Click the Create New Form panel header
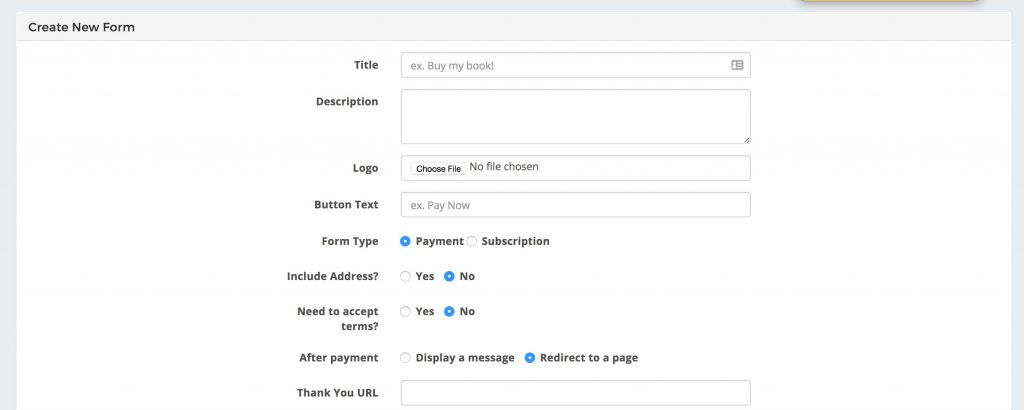Image resolution: width=1024 pixels, height=410 pixels. [x=513, y=27]
